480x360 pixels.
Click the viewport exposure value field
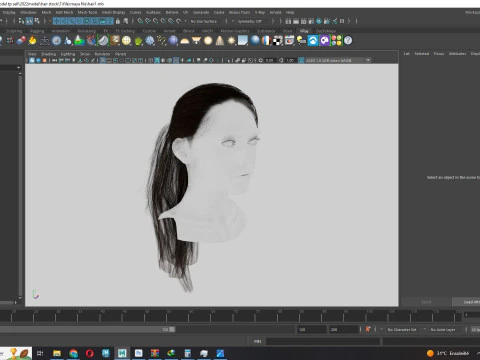click(270, 60)
